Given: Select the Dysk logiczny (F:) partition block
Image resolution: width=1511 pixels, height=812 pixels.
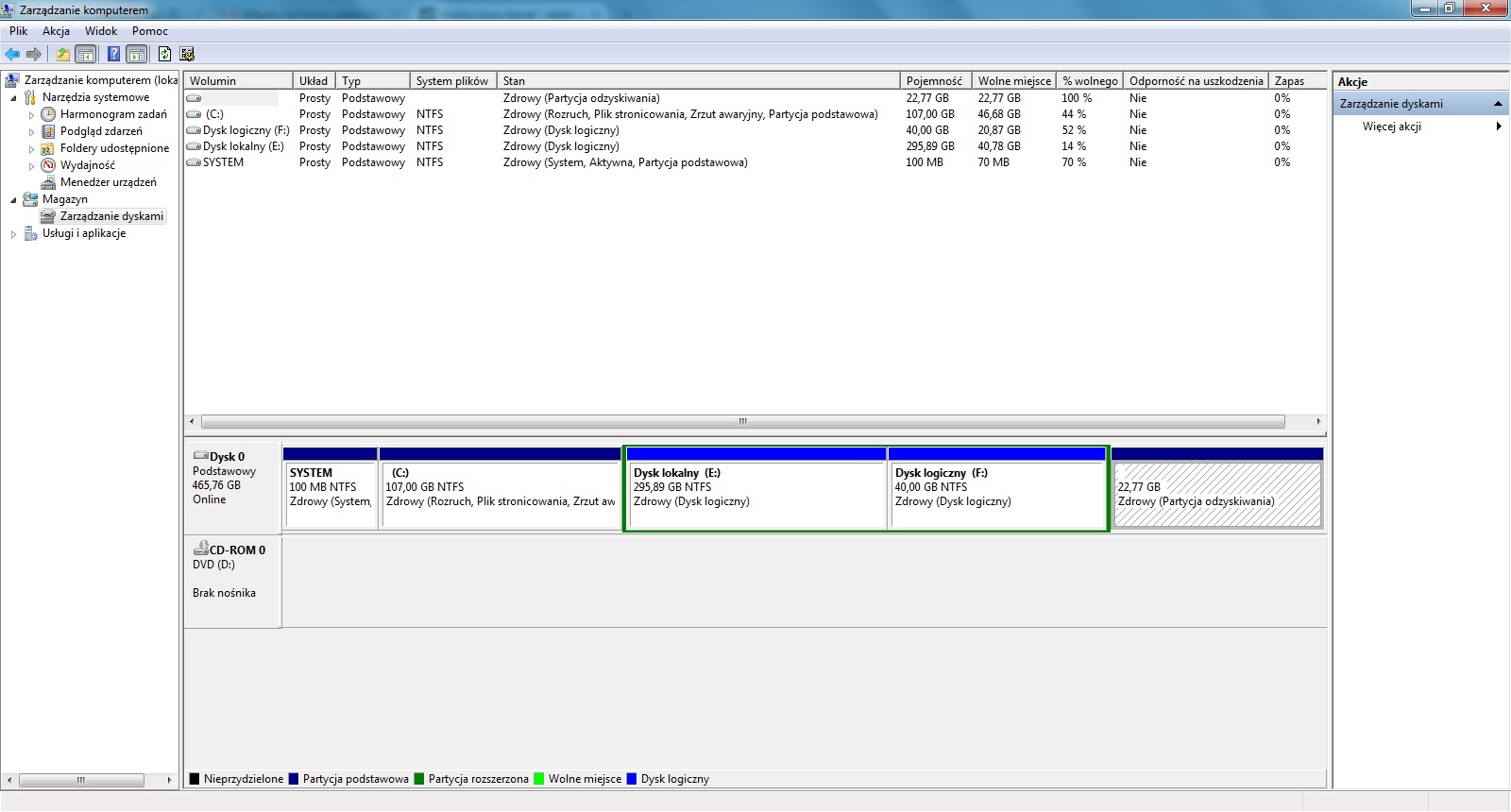Looking at the screenshot, I should click(997, 488).
